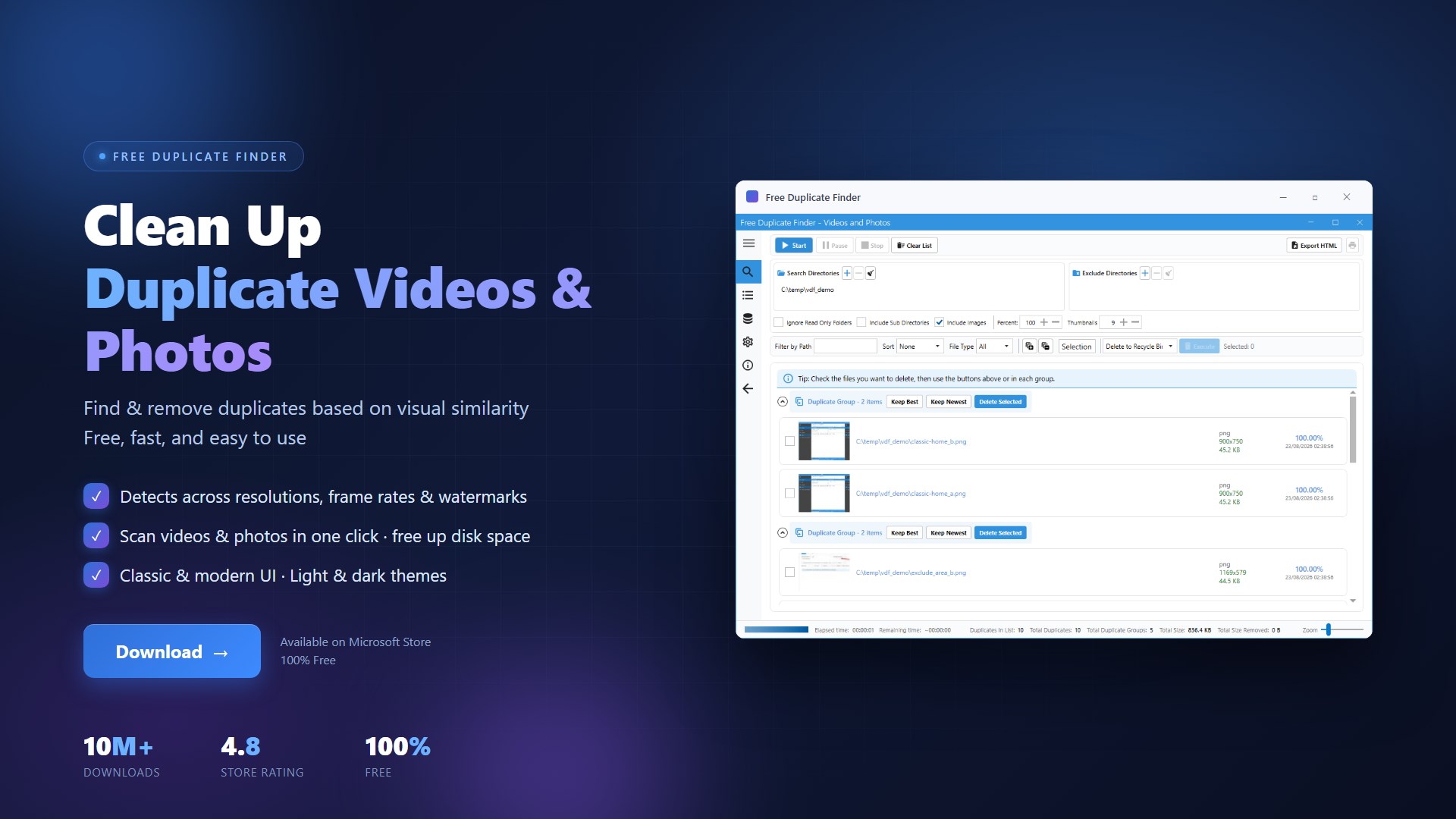Click Keep Best in first duplicate group
This screenshot has height=819, width=1456.
905,402
